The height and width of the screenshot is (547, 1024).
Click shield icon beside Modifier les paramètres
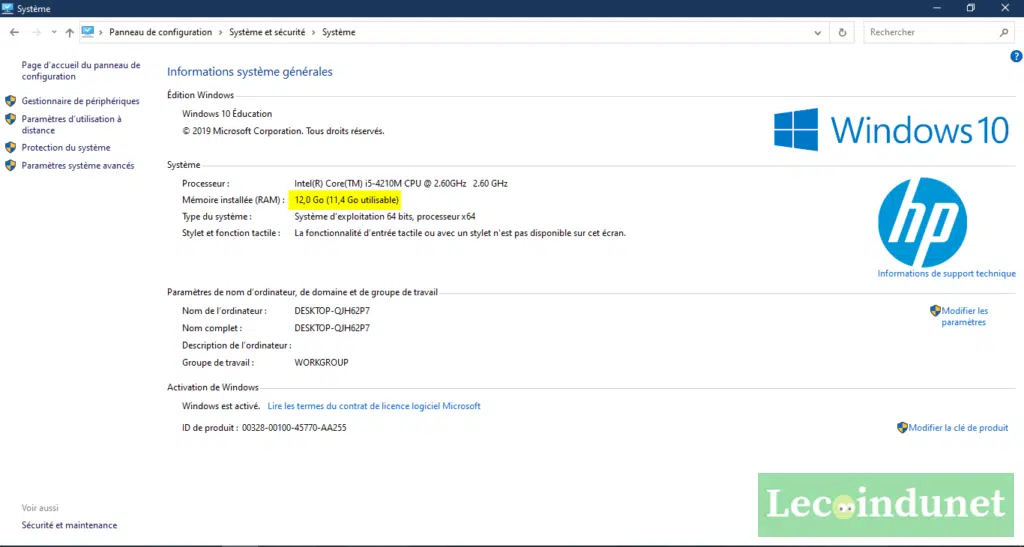(935, 311)
